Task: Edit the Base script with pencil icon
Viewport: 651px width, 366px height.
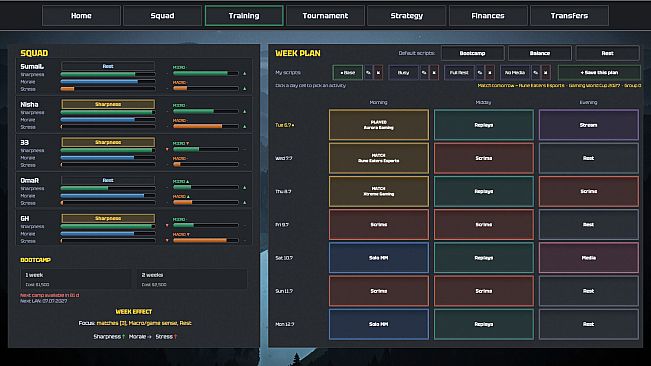Action: pyautogui.click(x=368, y=73)
